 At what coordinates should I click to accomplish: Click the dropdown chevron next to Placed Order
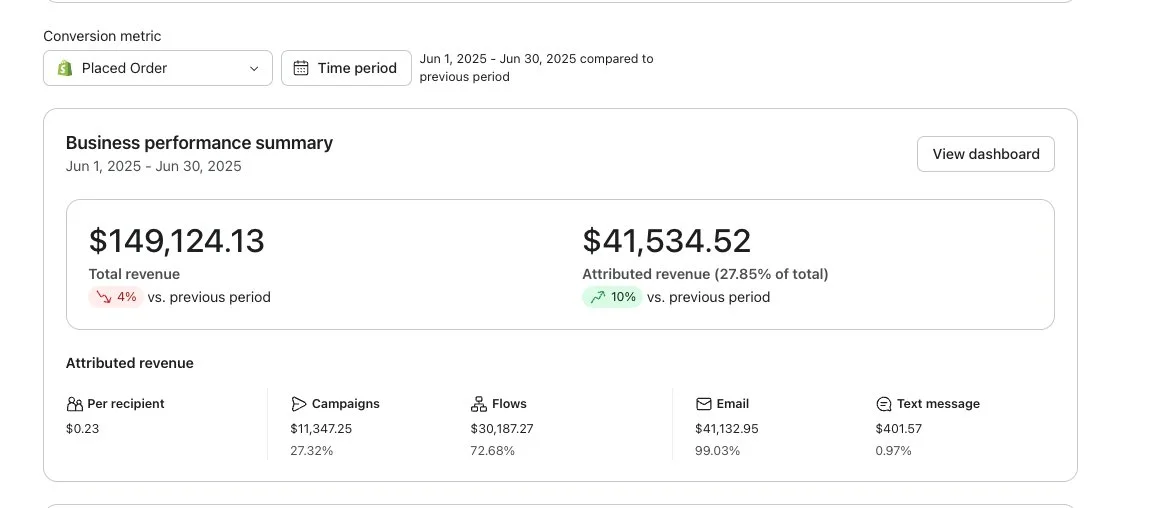point(254,68)
